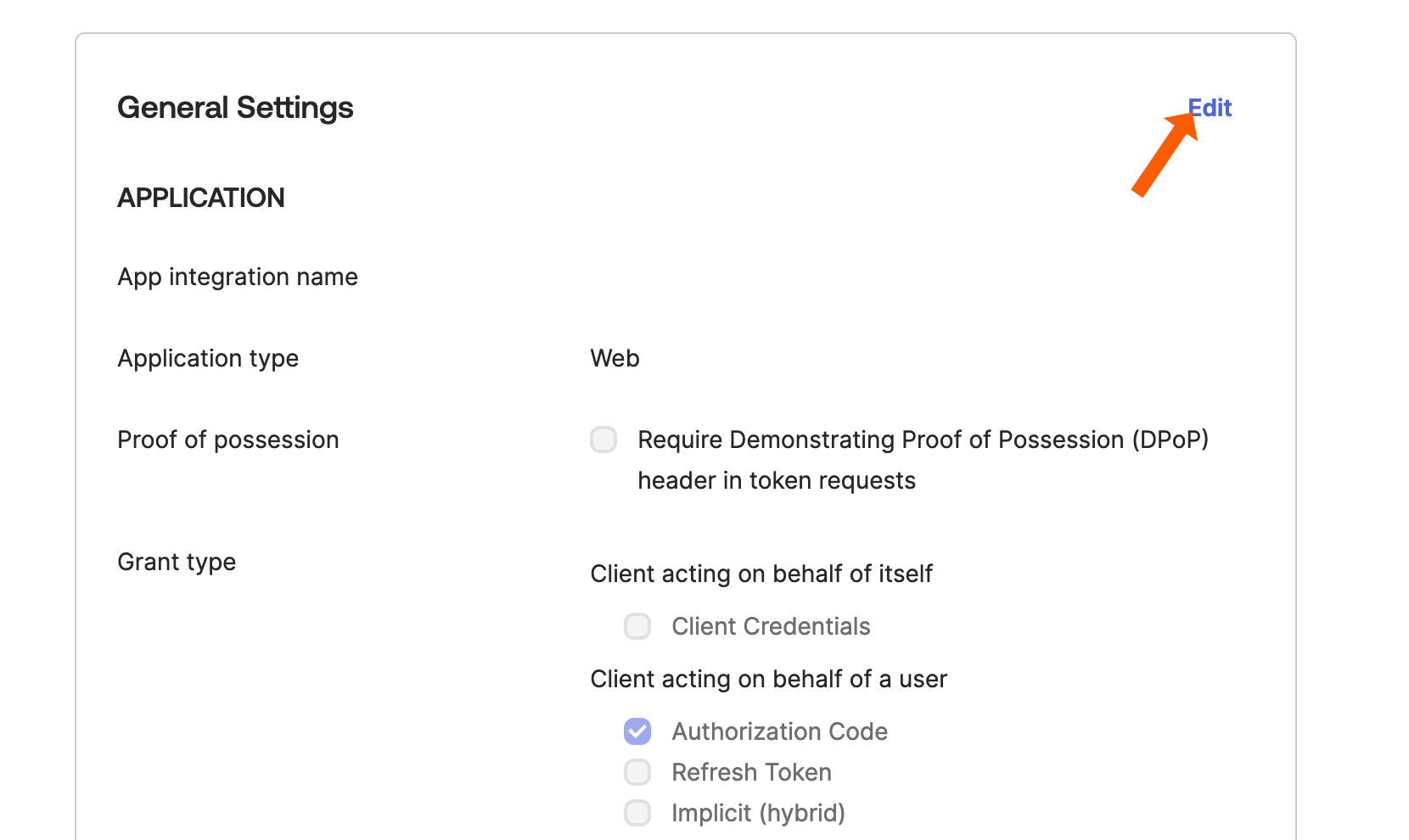Check the Implicit (hybrid) checkbox
This screenshot has height=840, width=1409.
tap(637, 813)
